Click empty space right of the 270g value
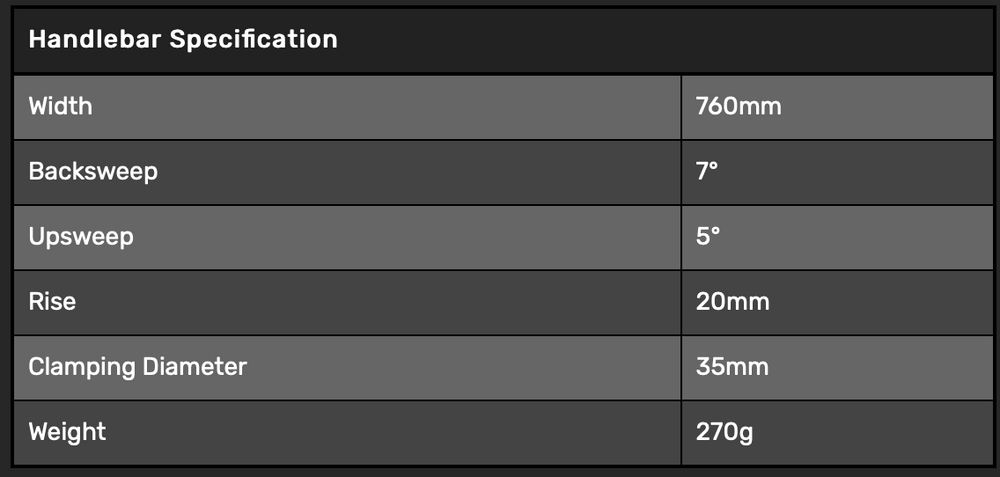The image size is (1000, 477). pyautogui.click(x=880, y=433)
